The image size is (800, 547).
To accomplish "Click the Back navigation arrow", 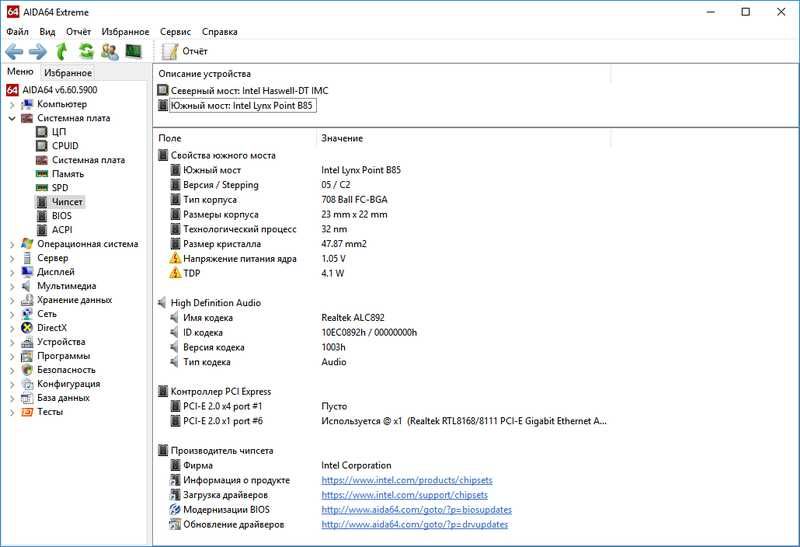I will (x=14, y=52).
